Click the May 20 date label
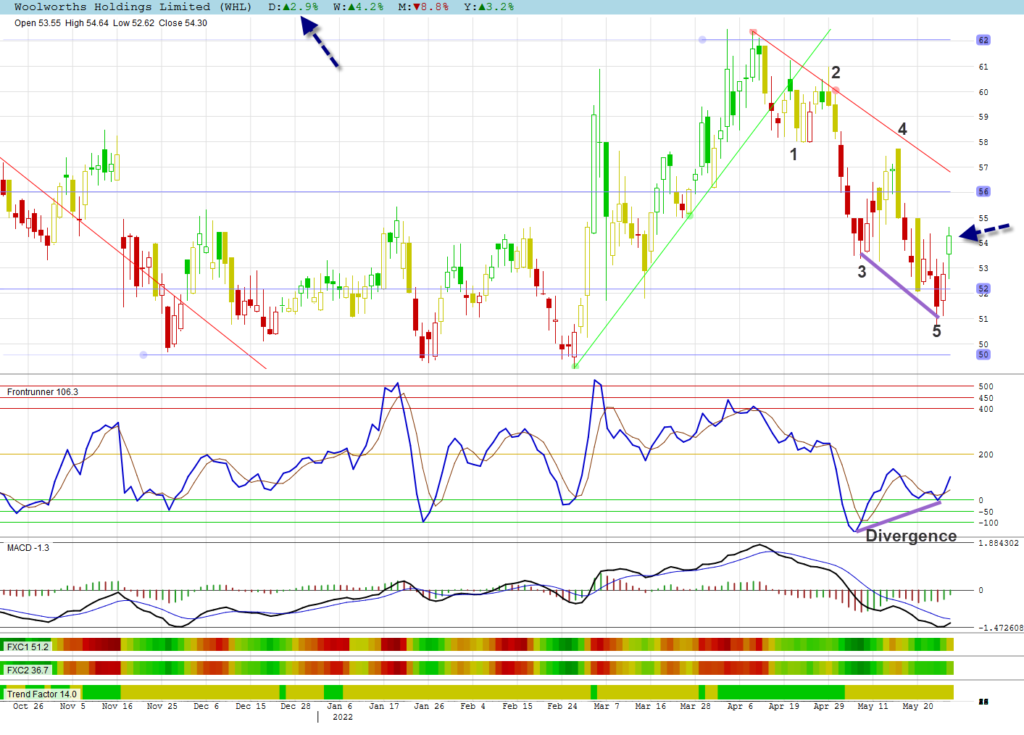 [x=918, y=706]
